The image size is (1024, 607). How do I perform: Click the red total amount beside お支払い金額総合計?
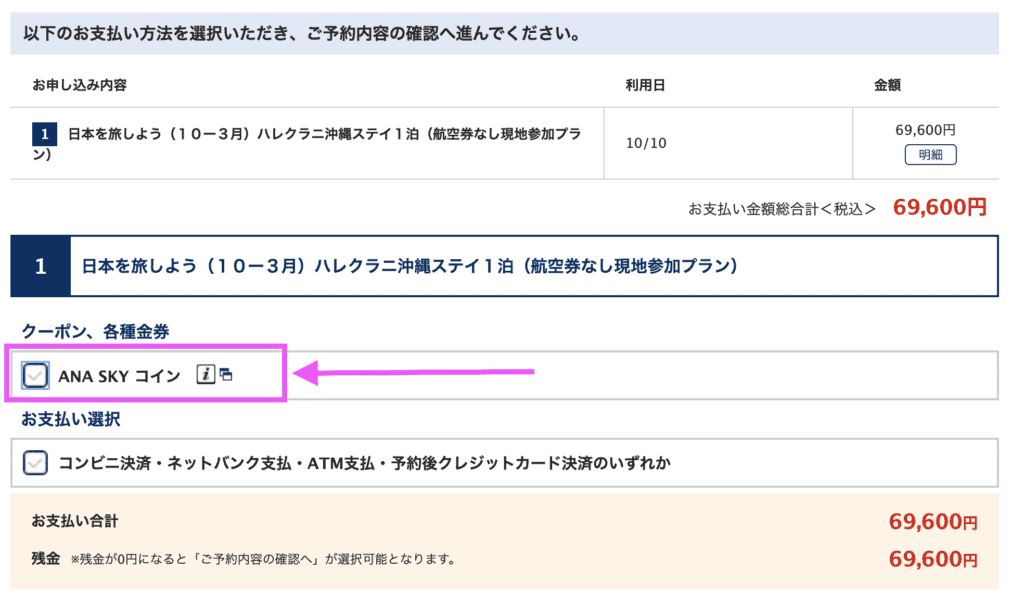(x=939, y=207)
